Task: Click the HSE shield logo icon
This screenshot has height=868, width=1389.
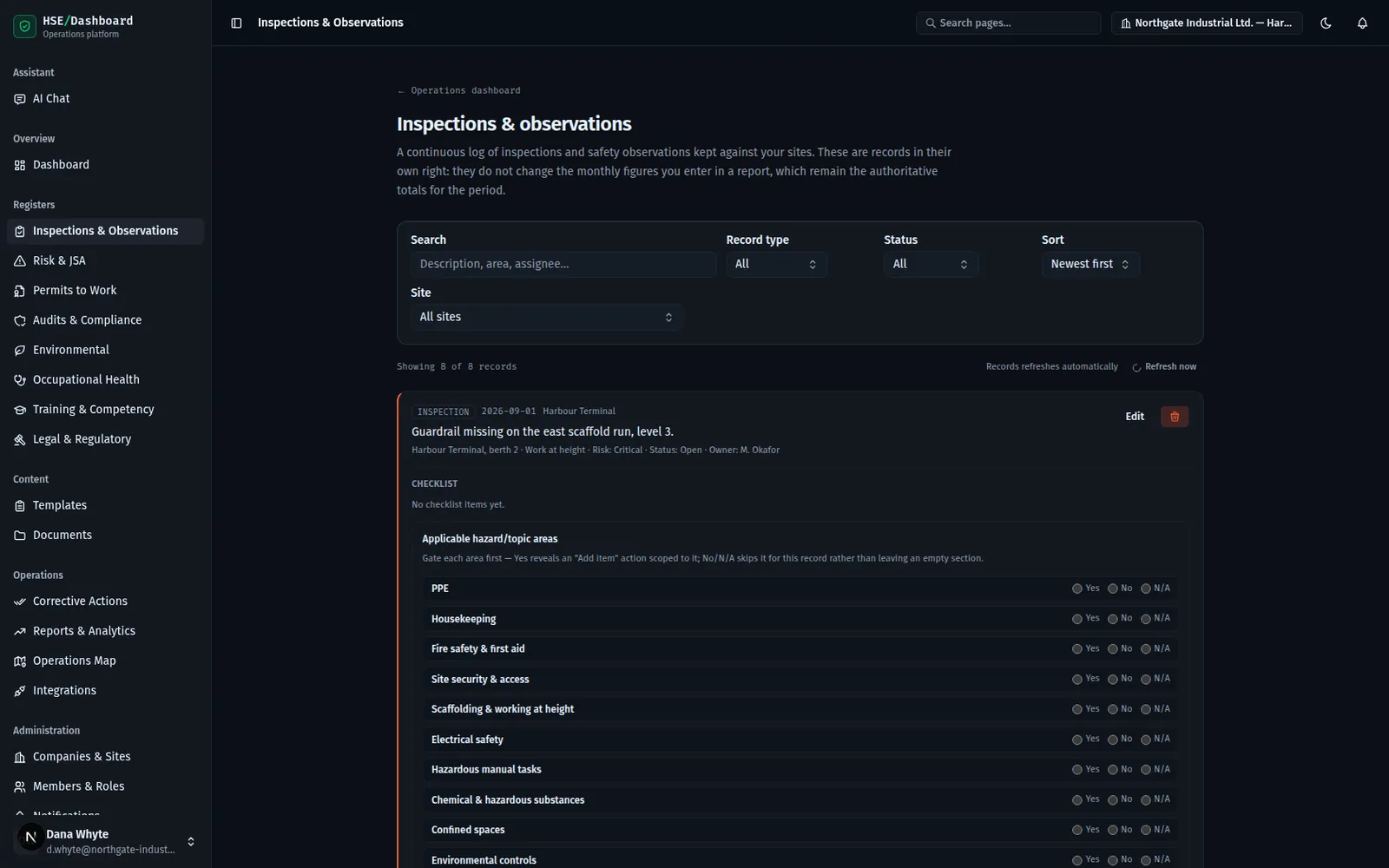Action: (25, 27)
